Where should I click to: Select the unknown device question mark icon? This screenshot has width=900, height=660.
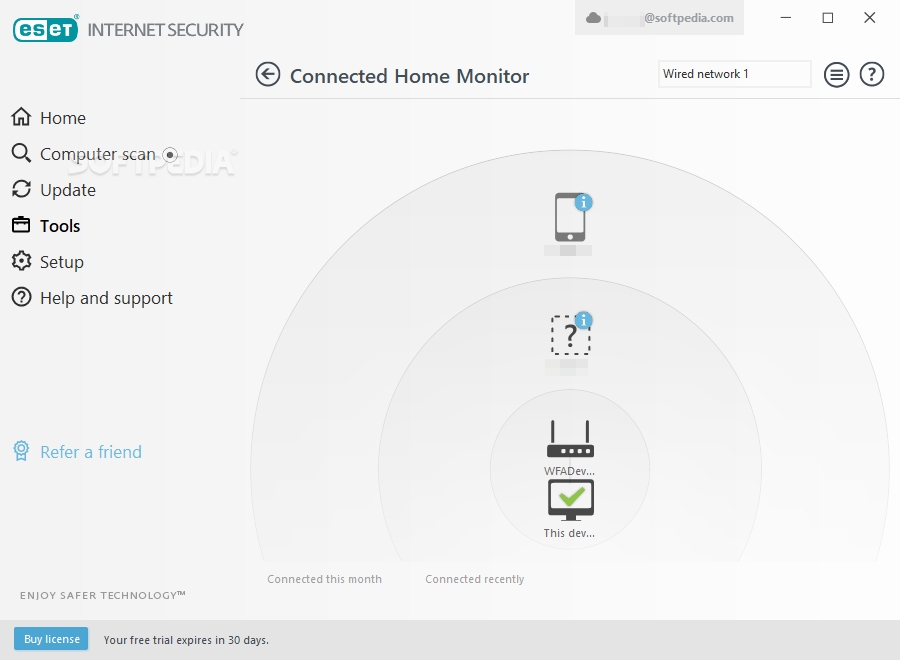tap(570, 335)
